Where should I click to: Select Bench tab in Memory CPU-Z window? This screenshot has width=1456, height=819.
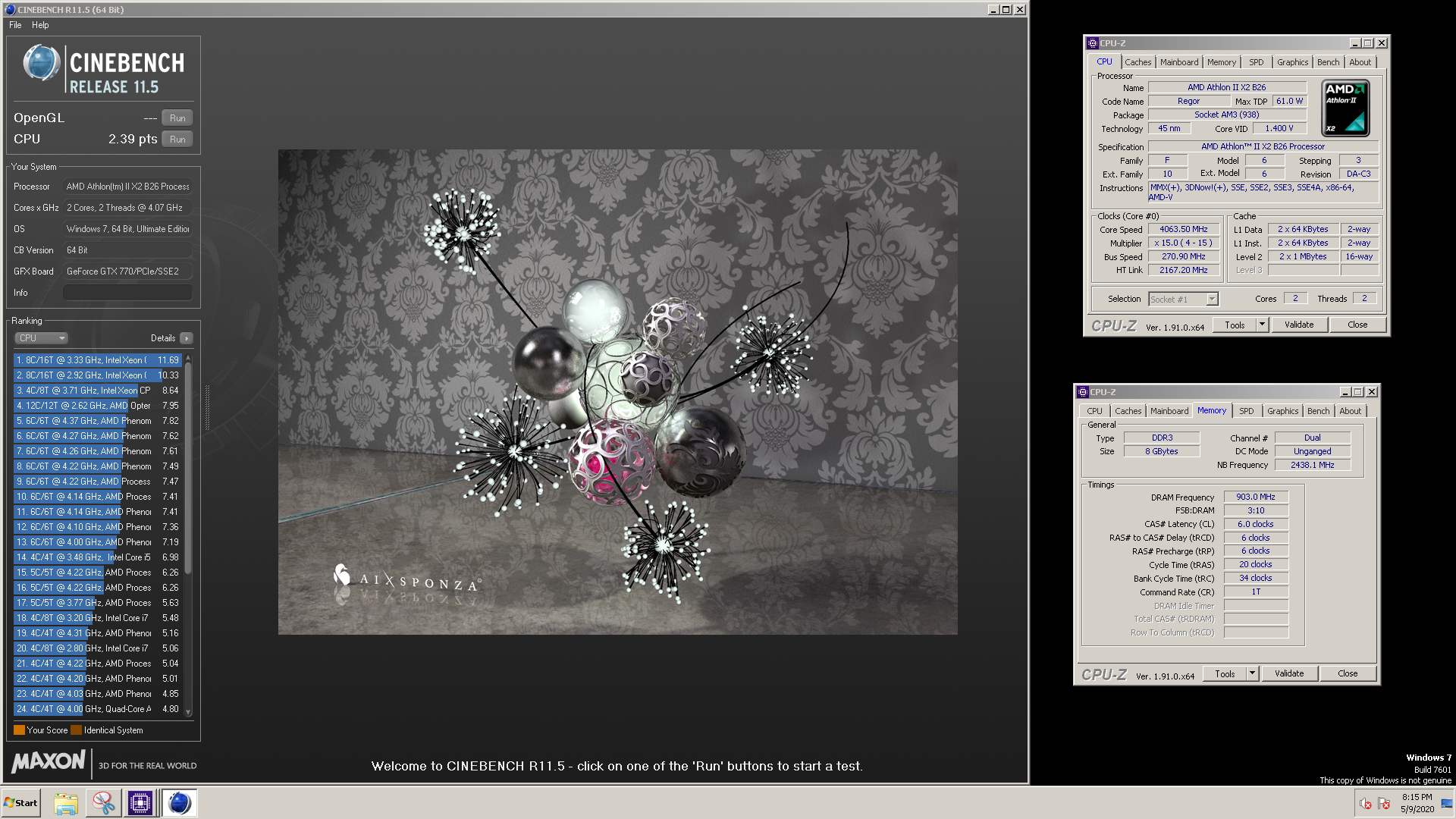[1318, 411]
